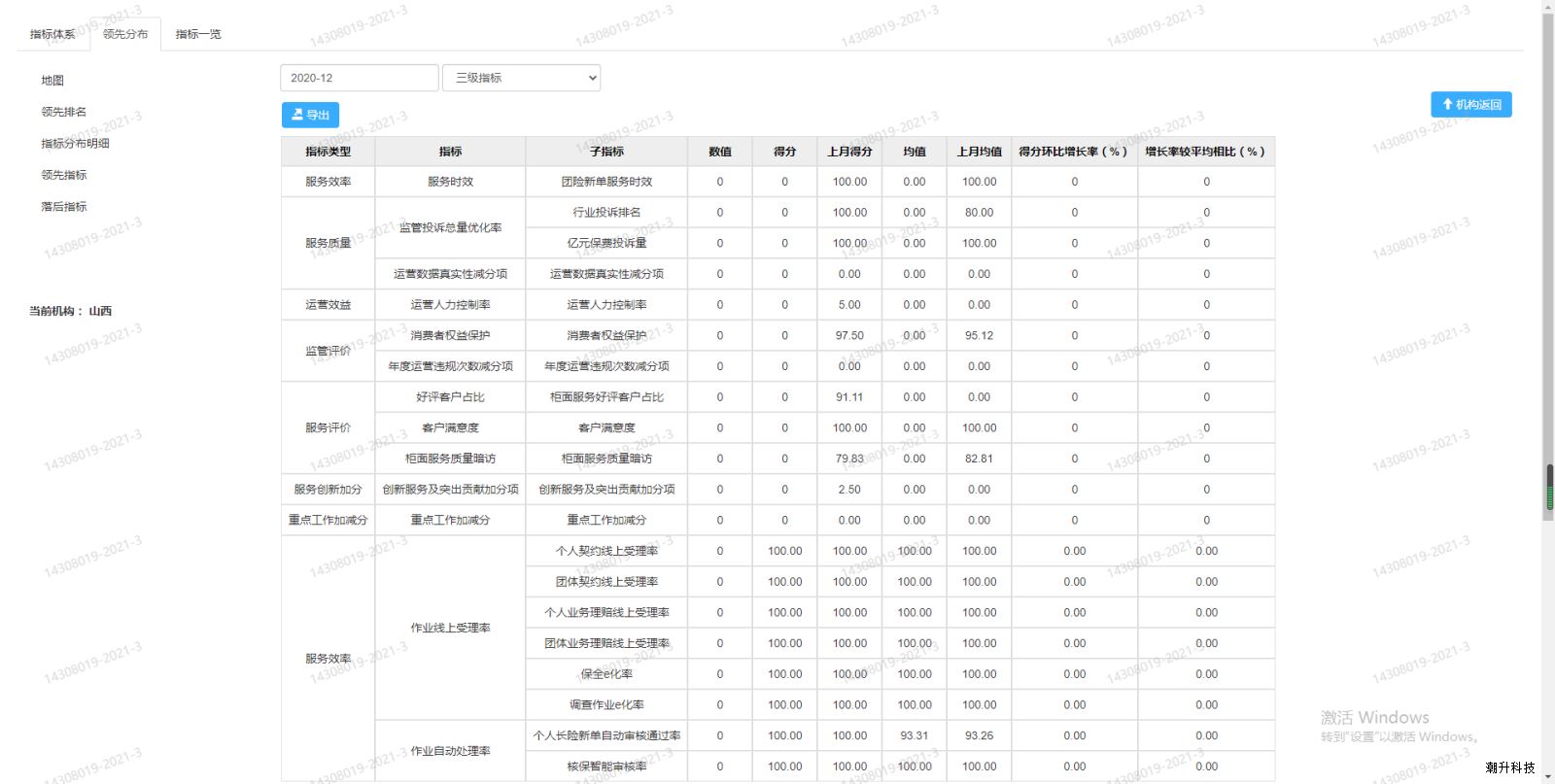This screenshot has height=784, width=1555.
Task: Click the 子指标 column header
Action: 606,152
